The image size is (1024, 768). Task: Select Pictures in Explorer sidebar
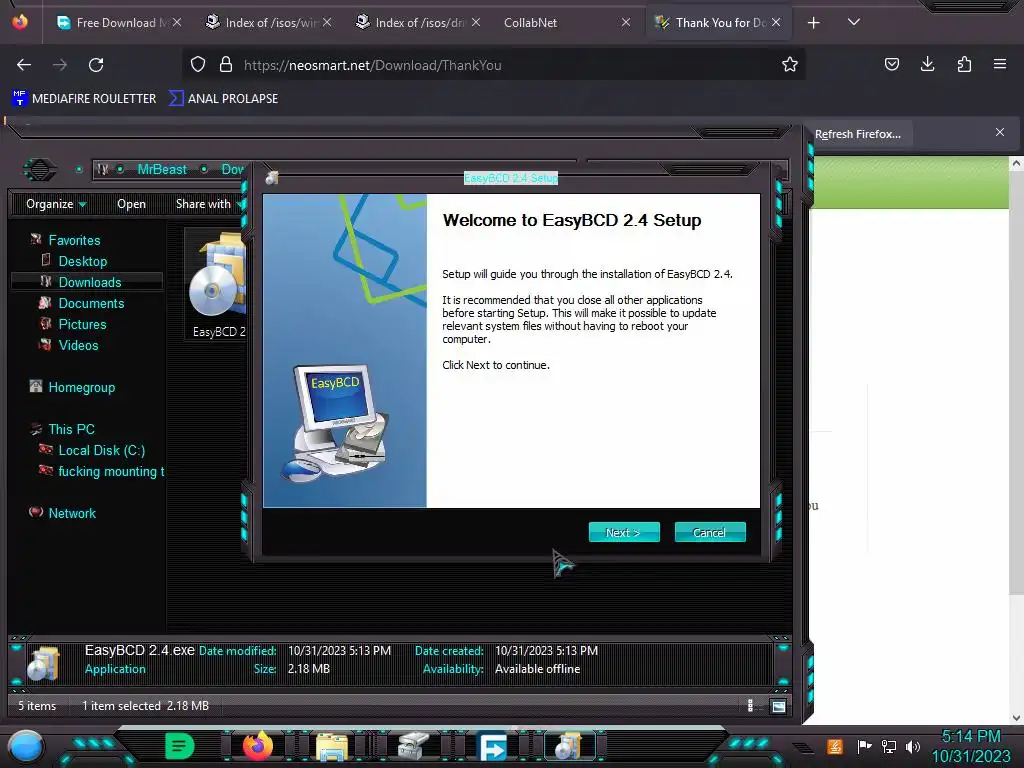pos(82,324)
